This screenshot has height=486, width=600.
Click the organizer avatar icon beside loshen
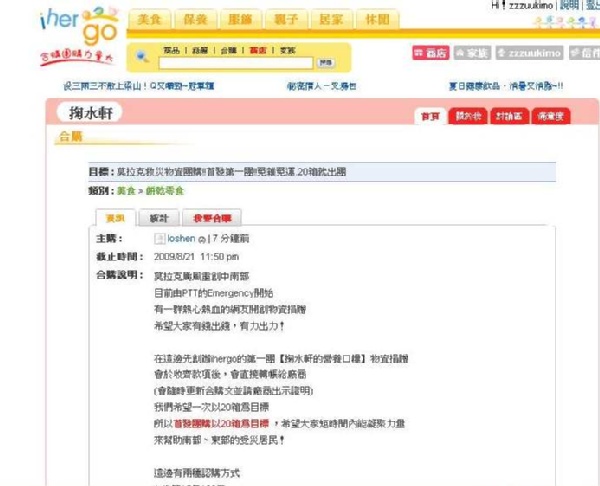[x=160, y=239]
